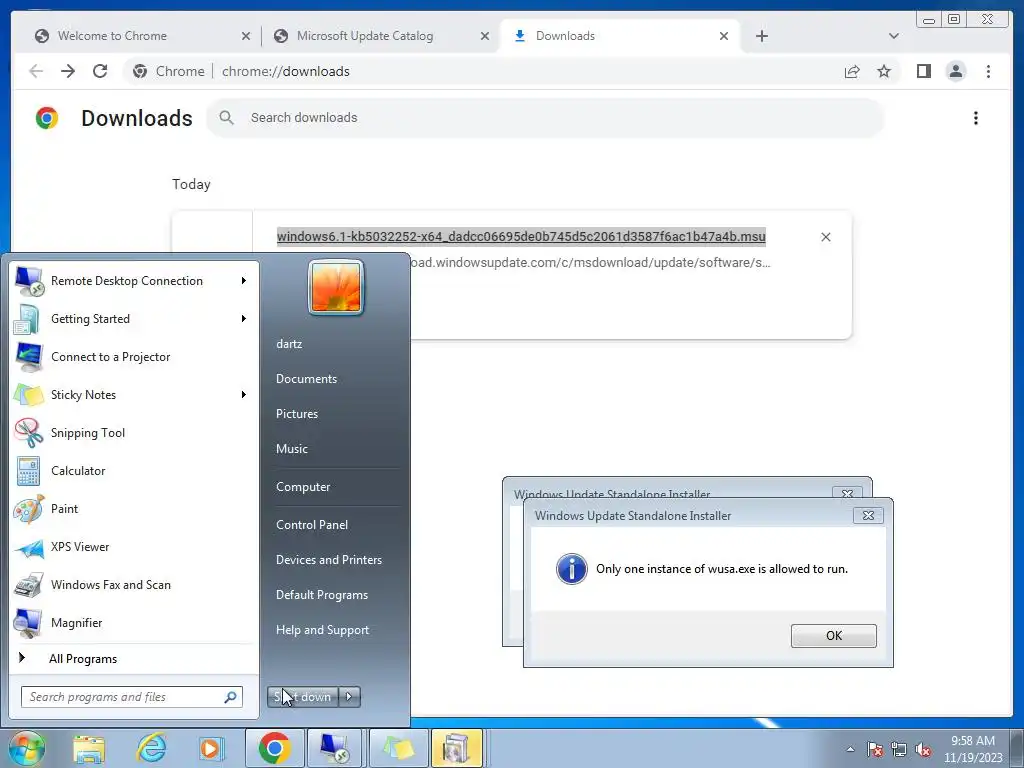Image resolution: width=1024 pixels, height=768 pixels.
Task: Click the Search downloads field
Action: [x=545, y=118]
